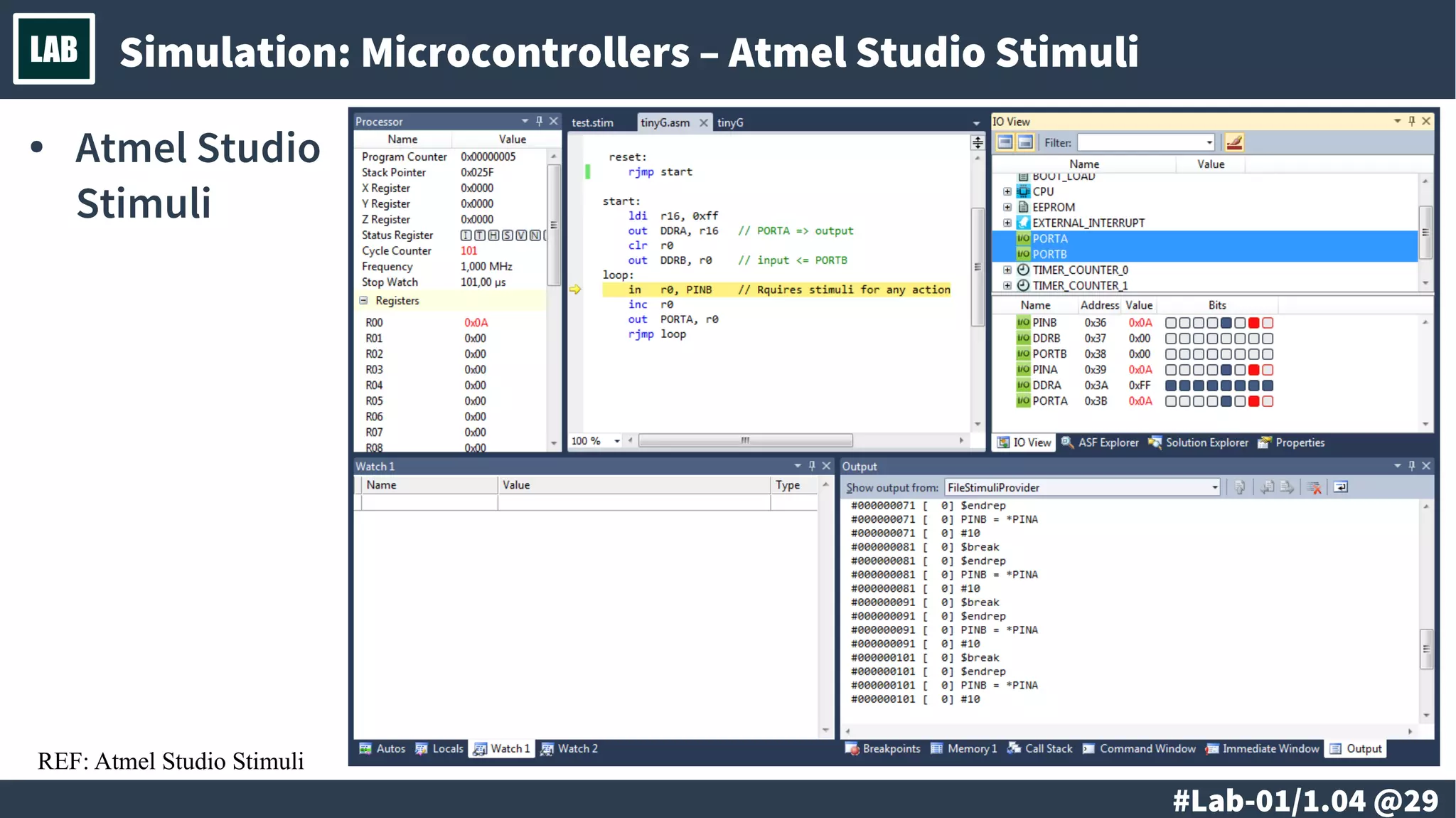Pin the IO View panel
1456x818 pixels.
[x=1412, y=121]
